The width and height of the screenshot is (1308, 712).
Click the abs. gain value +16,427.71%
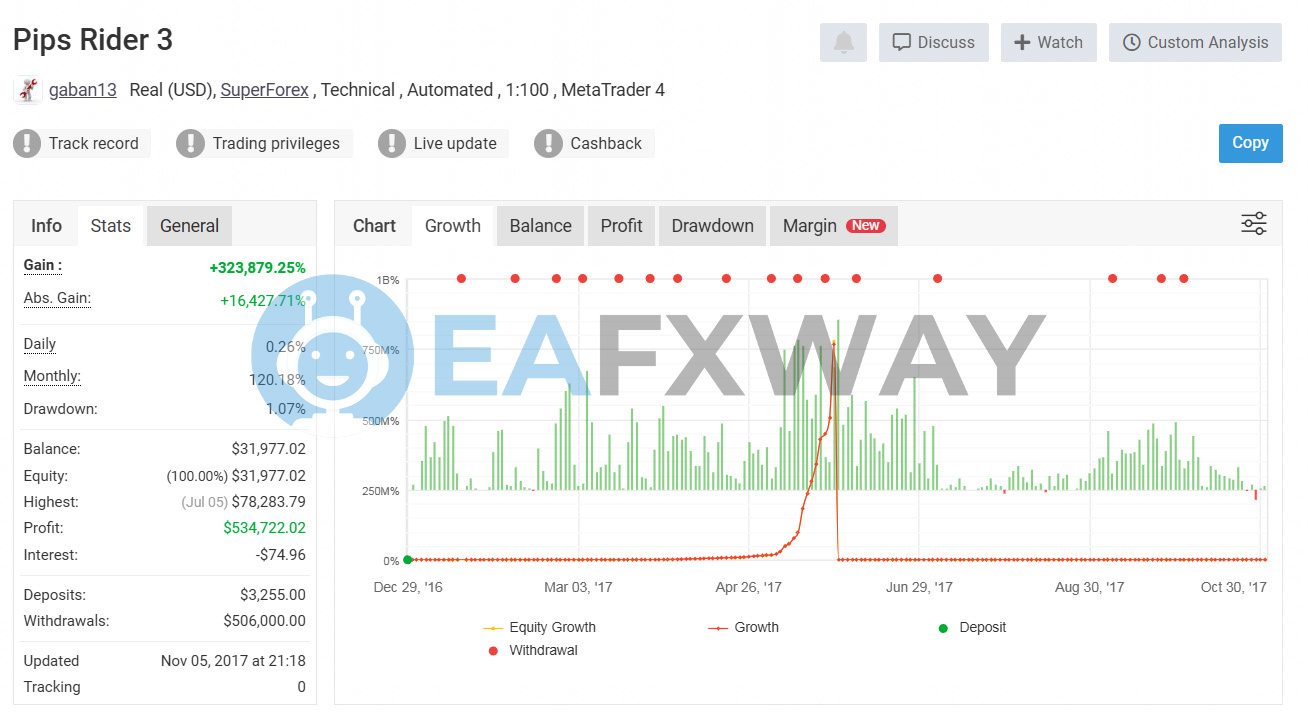(263, 300)
